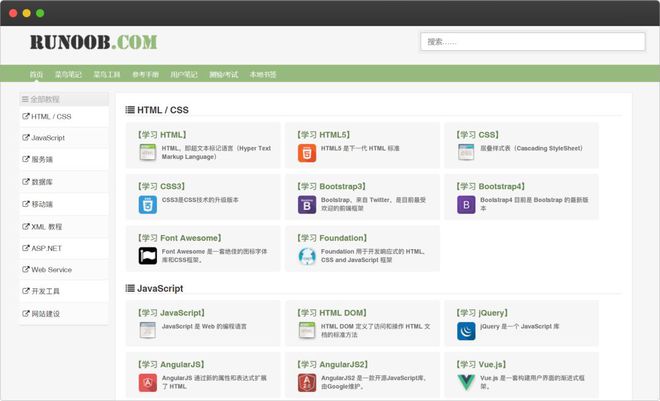Select HTML / CSS in the sidebar
The width and height of the screenshot is (660, 401).
pyautogui.click(x=64, y=117)
